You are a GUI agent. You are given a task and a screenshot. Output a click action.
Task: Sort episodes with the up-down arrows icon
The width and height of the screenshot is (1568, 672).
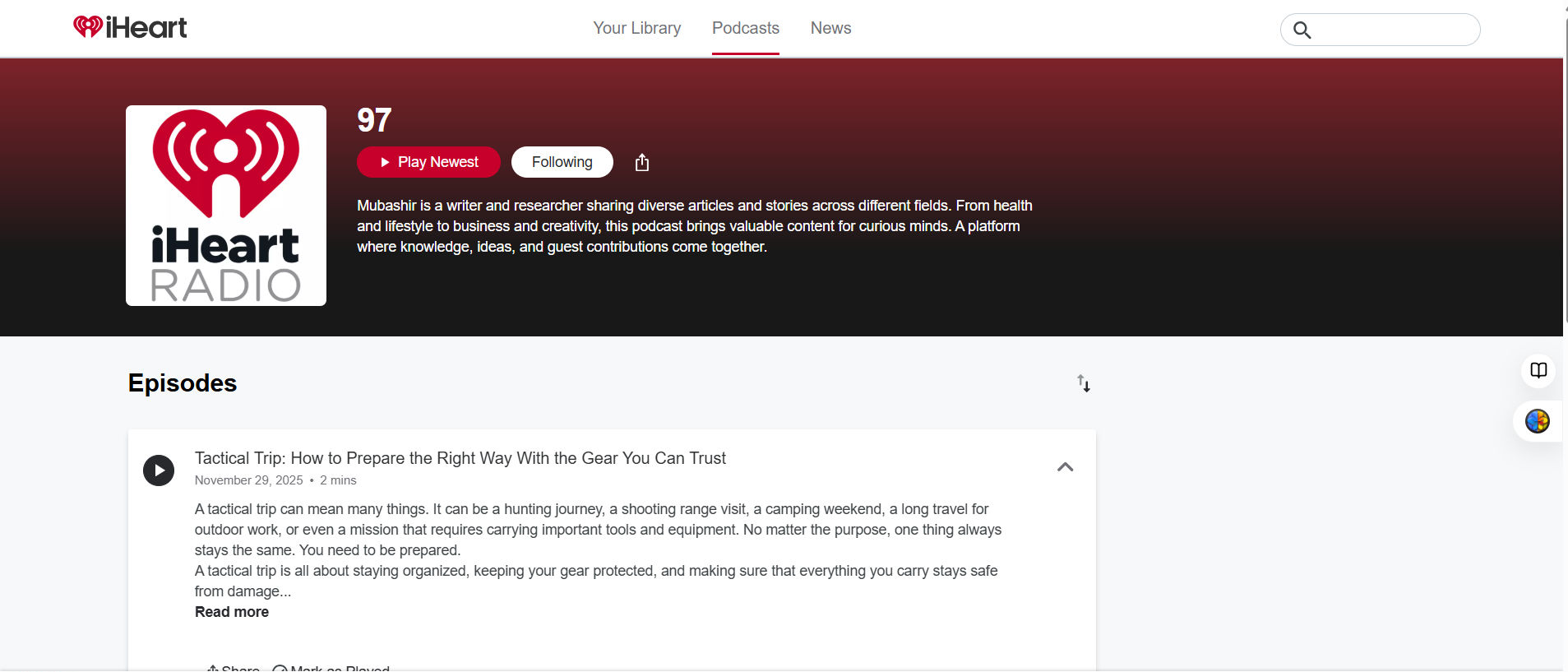(x=1084, y=383)
